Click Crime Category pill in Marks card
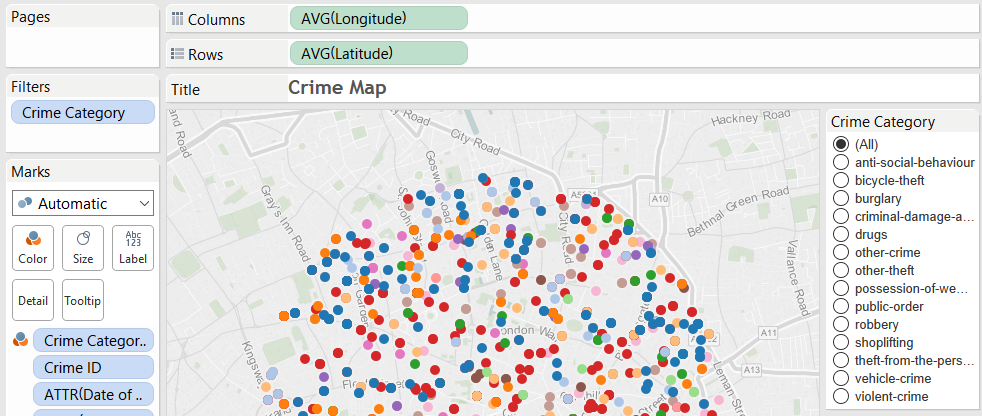Viewport: 982px width, 416px height. pos(93,341)
